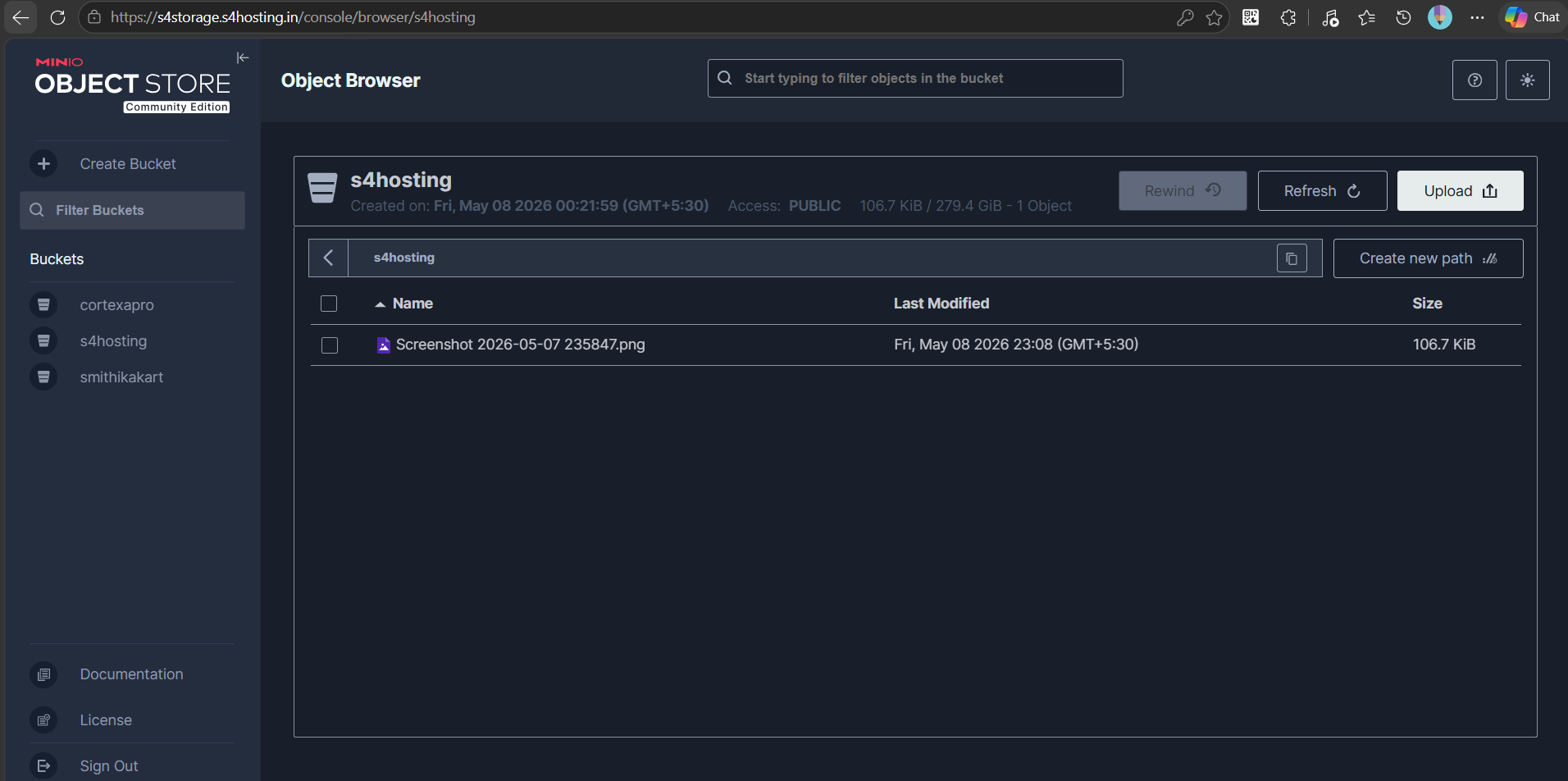Click the Refresh button
The image size is (1568, 781).
(x=1322, y=190)
